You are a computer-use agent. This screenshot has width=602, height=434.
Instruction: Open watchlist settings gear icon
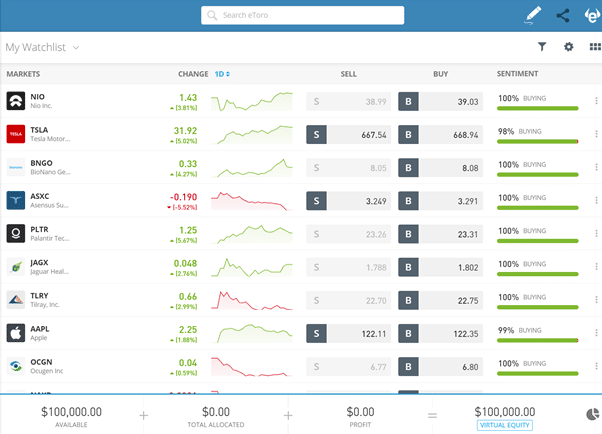pos(569,47)
